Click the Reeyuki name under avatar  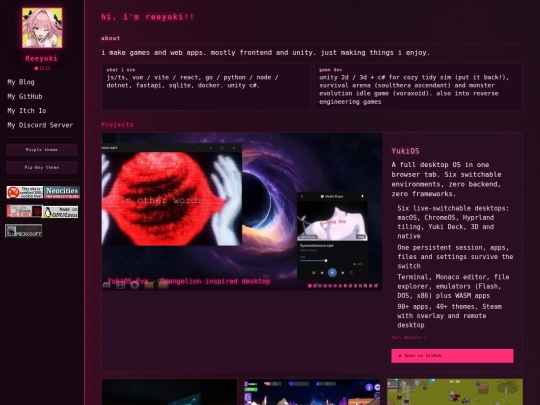[42, 58]
